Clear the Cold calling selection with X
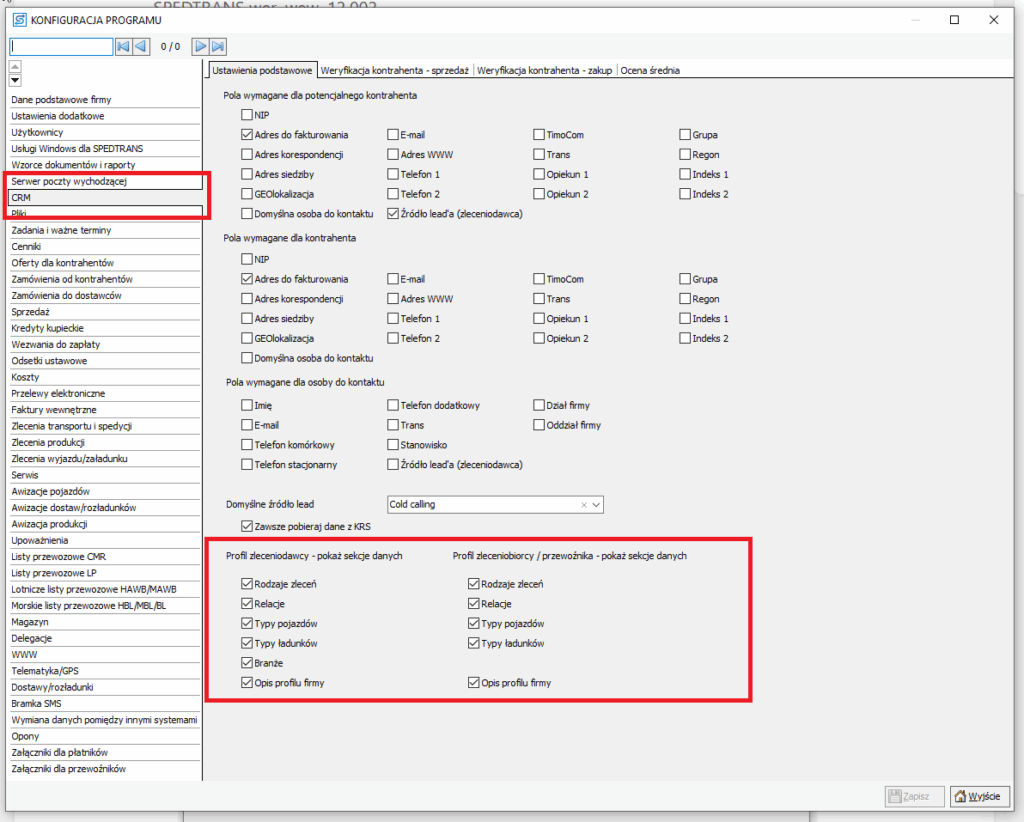 (x=583, y=505)
